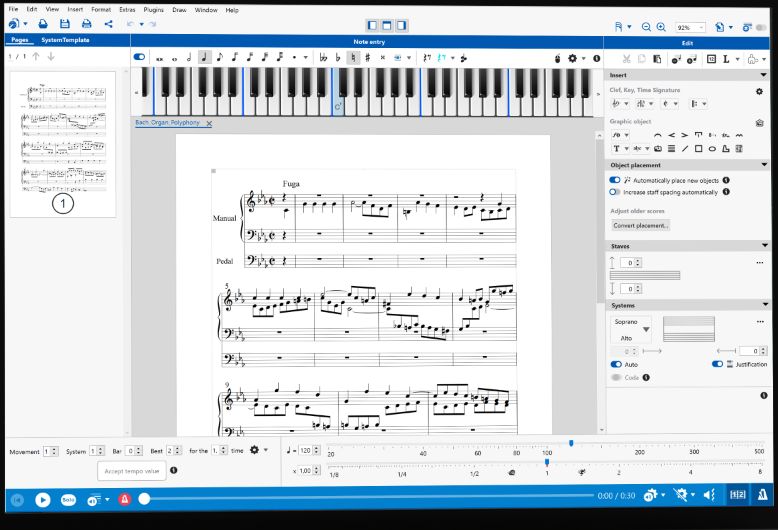Click the tempo slider handle
This screenshot has width=778, height=530.
tap(571, 443)
